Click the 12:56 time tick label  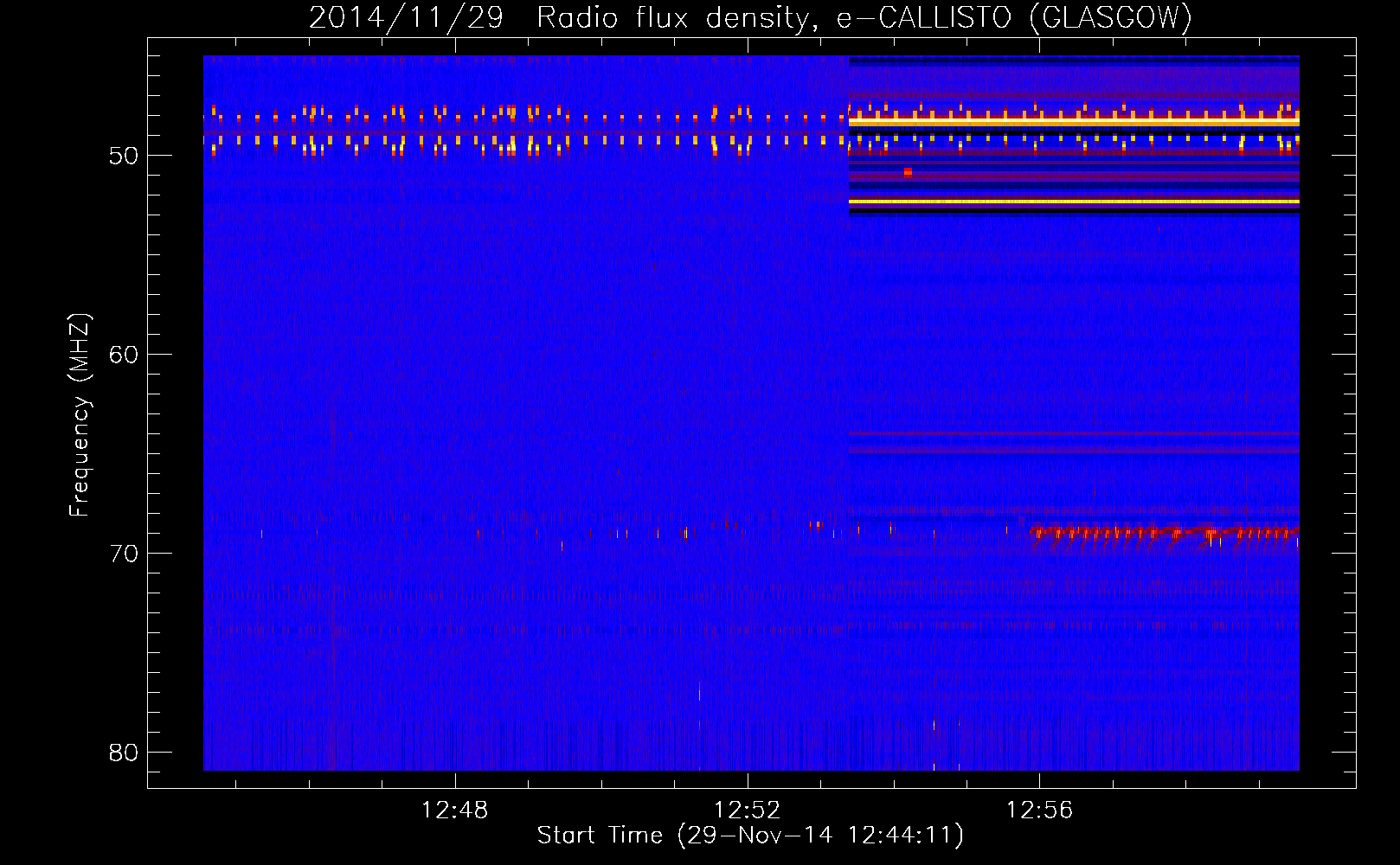(x=1039, y=810)
